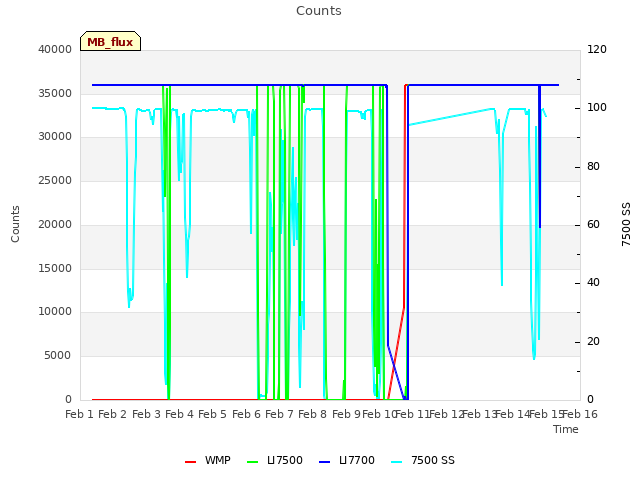
Task: Click the 15000 y-axis tick label
Action: (x=55, y=269)
